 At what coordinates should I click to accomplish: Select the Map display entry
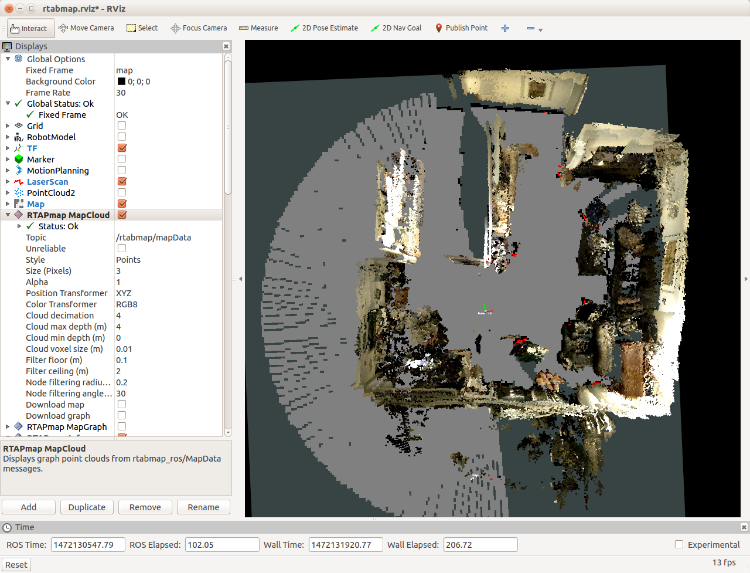pos(35,204)
